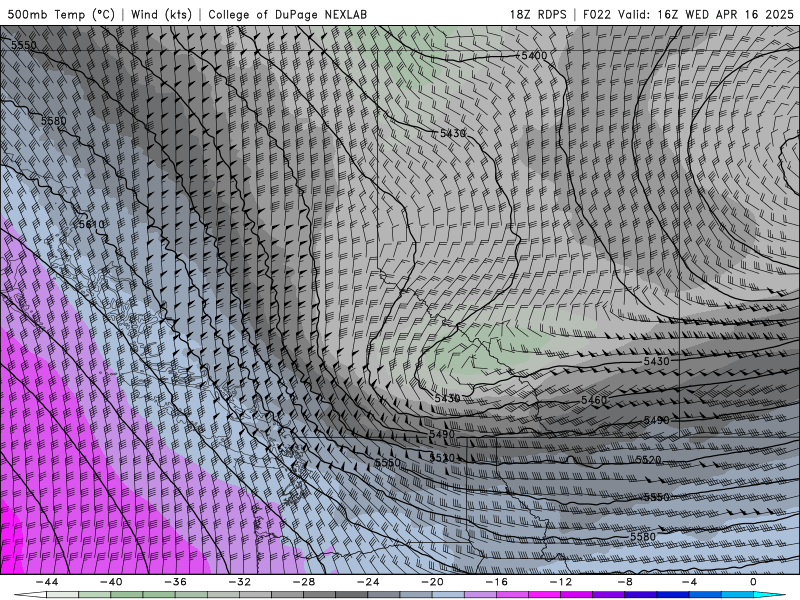Screen dimensions: 800x600
Task: Click the 'F022 Valid: 16Z WED APR 16 2025' text
Action: [x=688, y=14]
